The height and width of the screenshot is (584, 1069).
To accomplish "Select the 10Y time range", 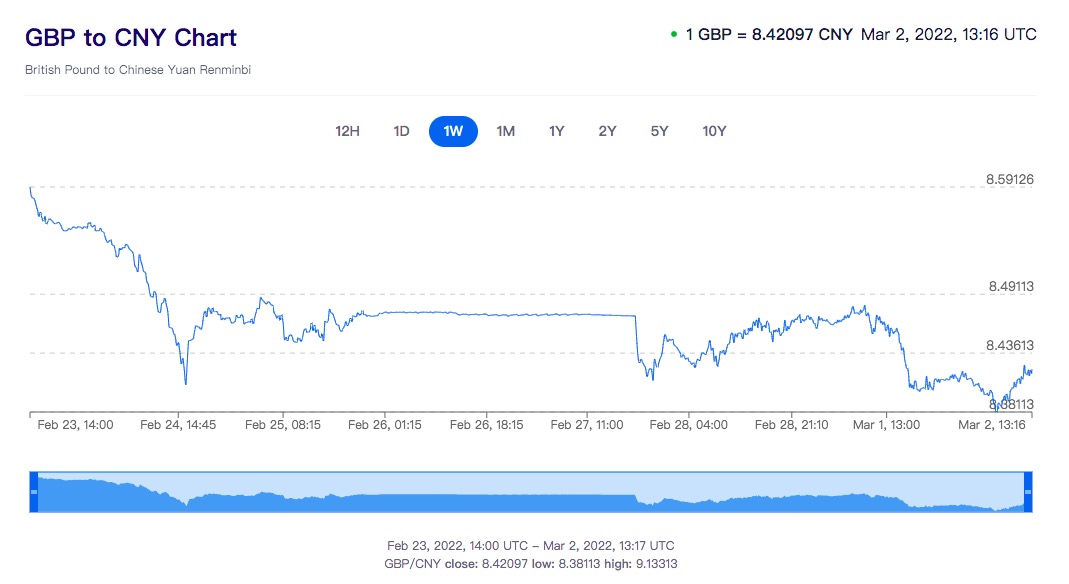I will pyautogui.click(x=714, y=131).
